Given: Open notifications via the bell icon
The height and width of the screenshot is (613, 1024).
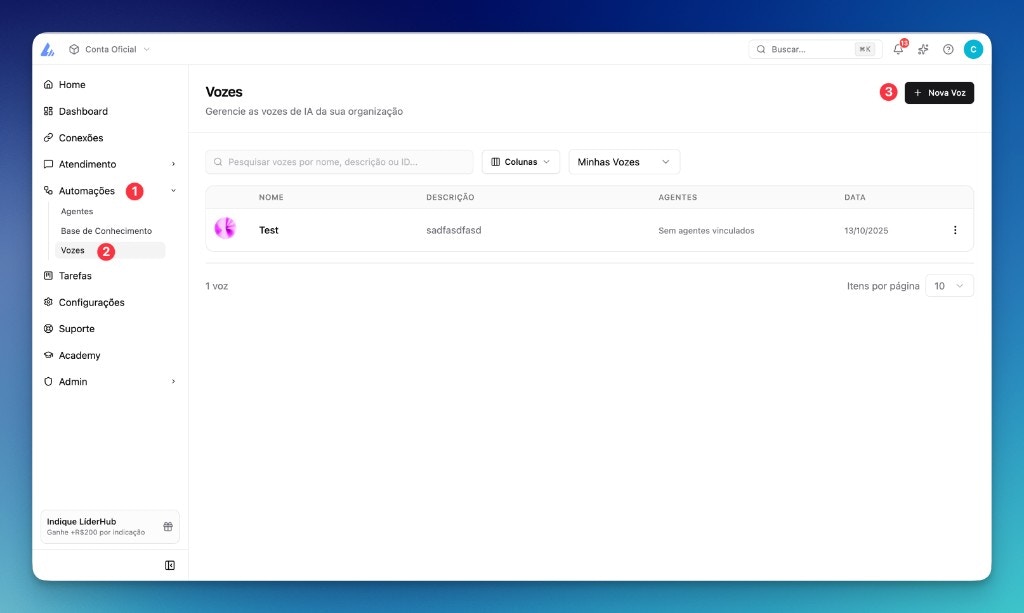Looking at the screenshot, I should [x=898, y=48].
